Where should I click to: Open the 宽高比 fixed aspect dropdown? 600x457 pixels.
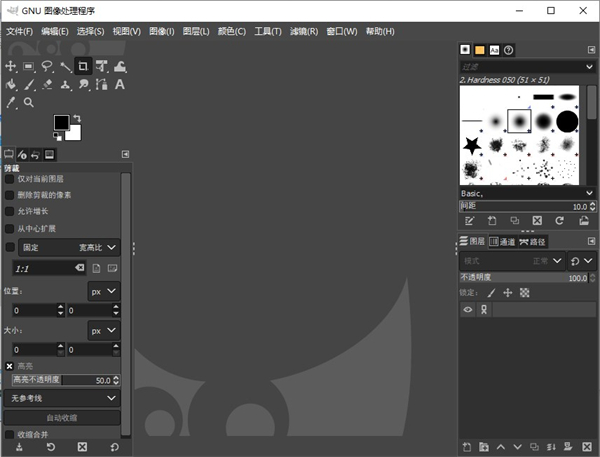97,246
